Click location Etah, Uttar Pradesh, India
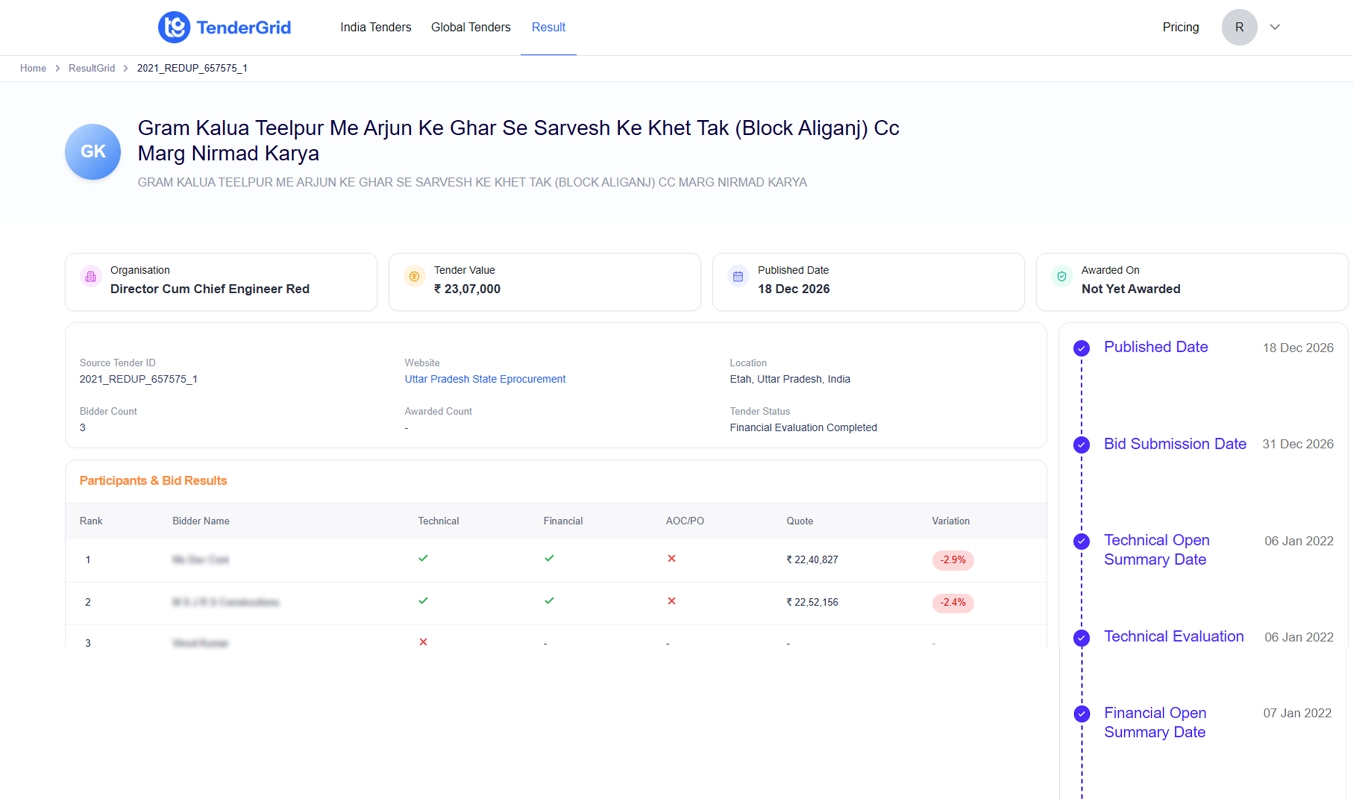Viewport: 1353px width, 800px height. tap(790, 379)
